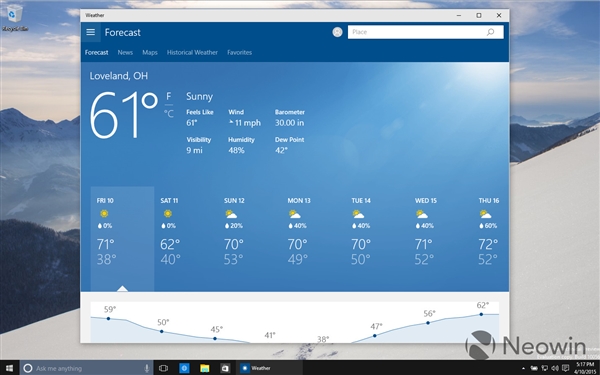Open the hamburger navigation menu
Screen dimensions: 600x375
(x=91, y=32)
